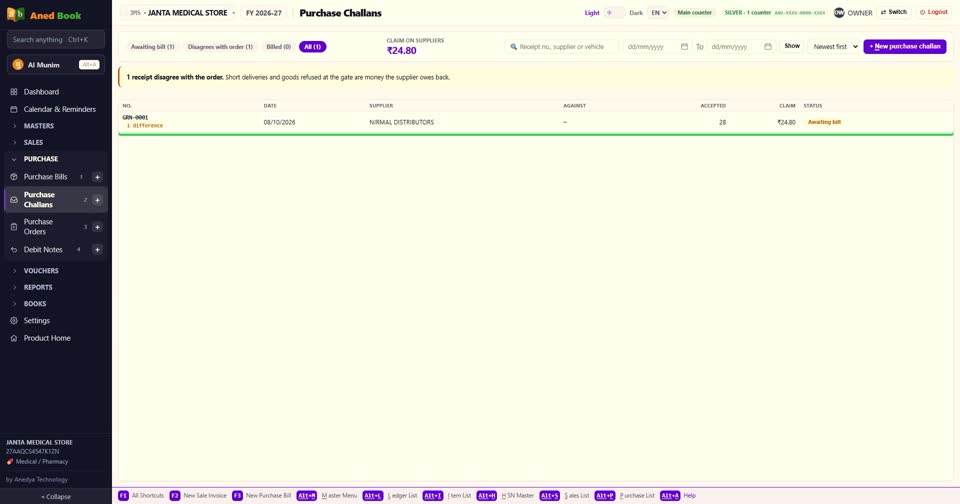Screen dimensions: 960x504
Task: Click the Product Home house icon
Action: [x=14, y=338]
